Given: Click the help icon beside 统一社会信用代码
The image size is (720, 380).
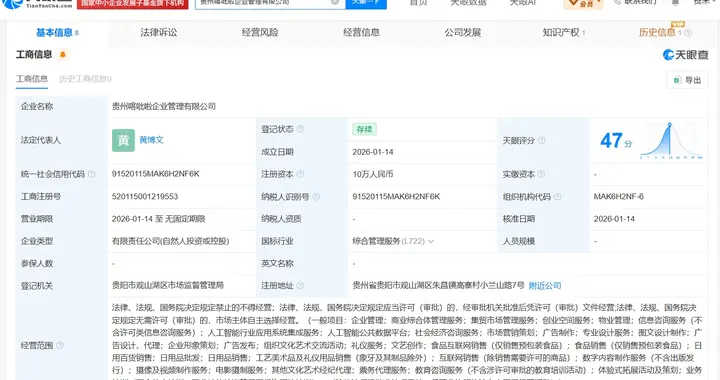Looking at the screenshot, I should pos(91,174).
